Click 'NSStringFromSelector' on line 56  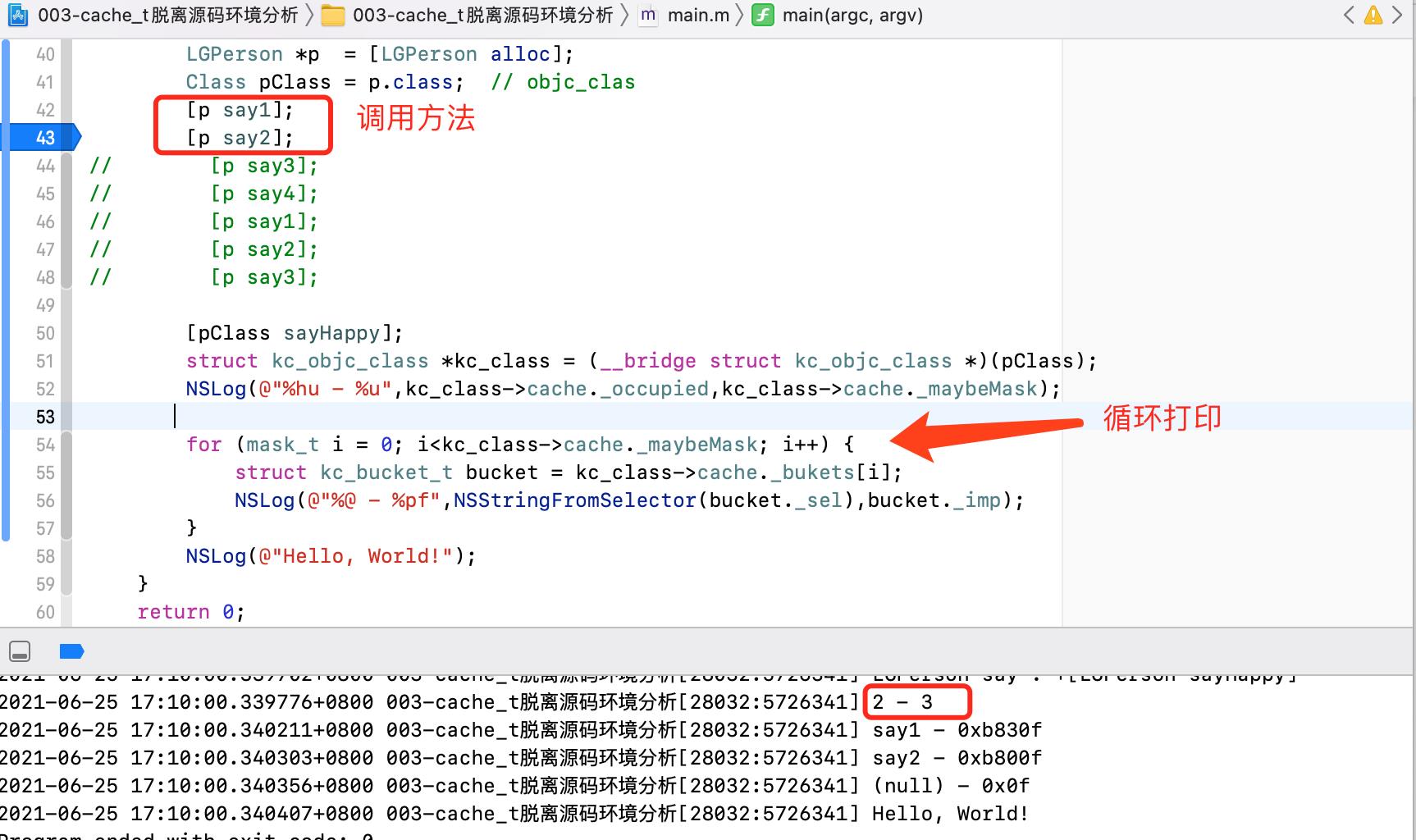point(575,500)
